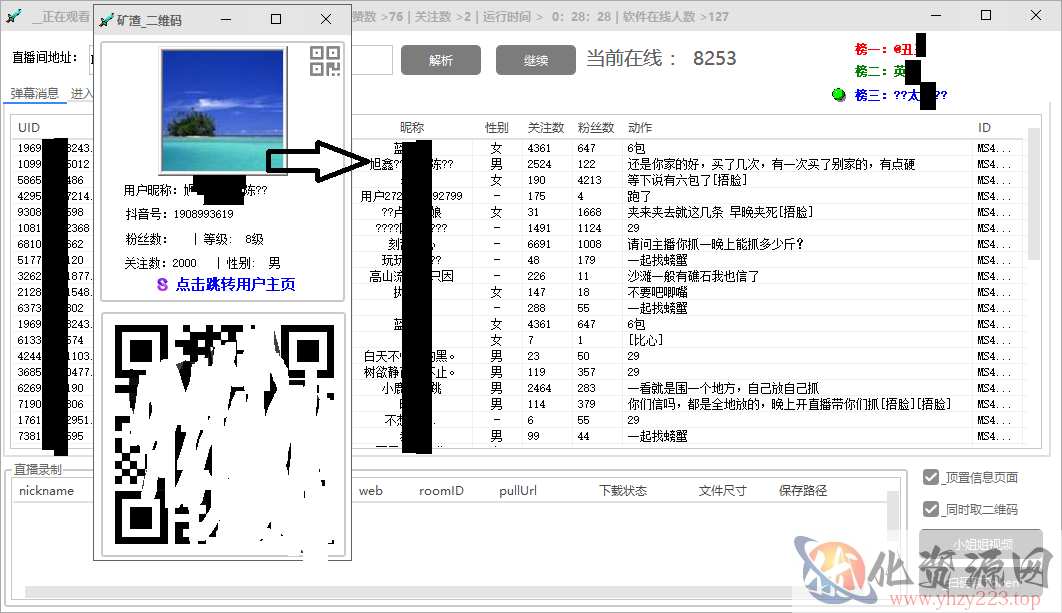Click the green ball icon beside 榜三
Viewport: 1062px width, 613px height.
(838, 95)
